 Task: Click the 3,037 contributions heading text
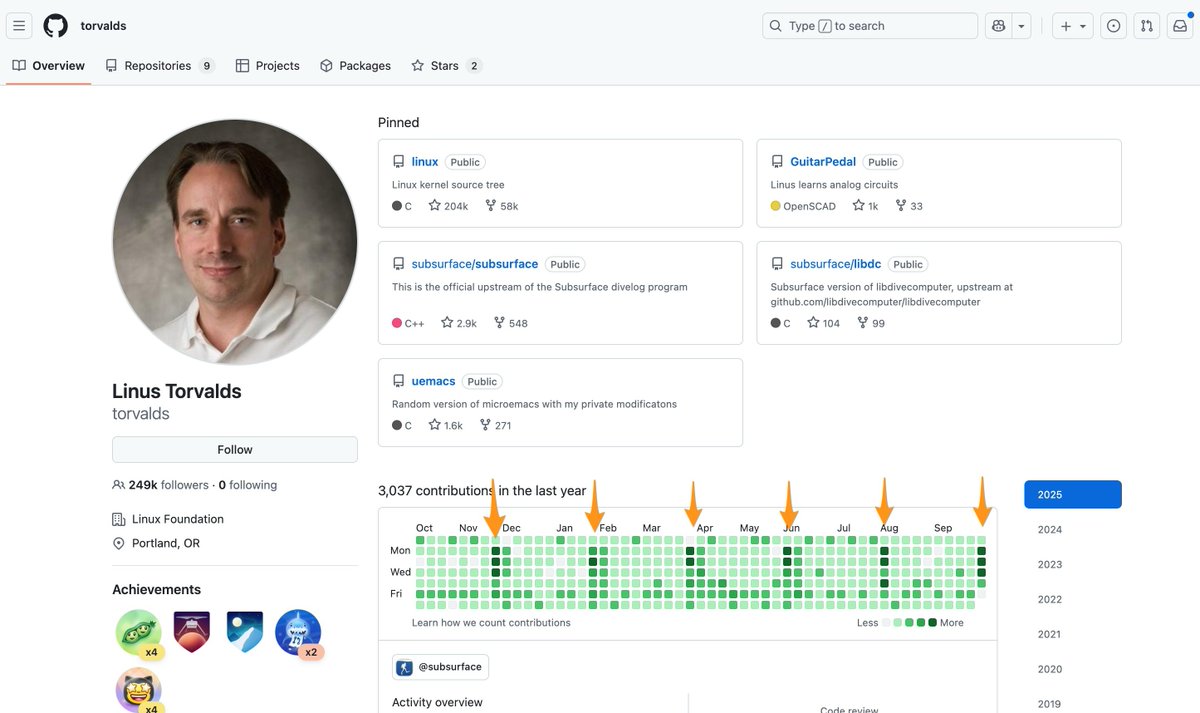click(x=482, y=491)
